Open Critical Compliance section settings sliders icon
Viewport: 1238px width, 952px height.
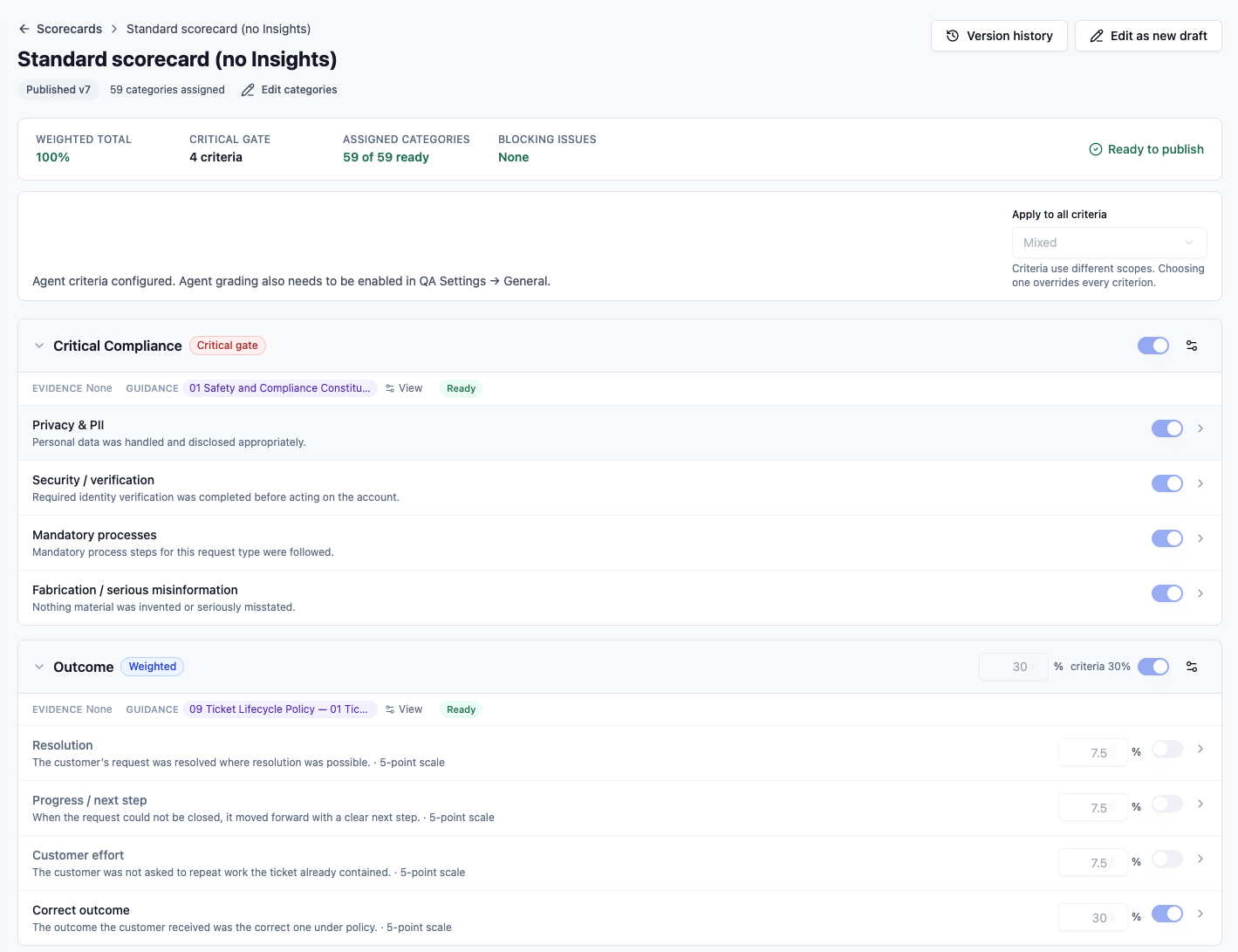point(1192,346)
